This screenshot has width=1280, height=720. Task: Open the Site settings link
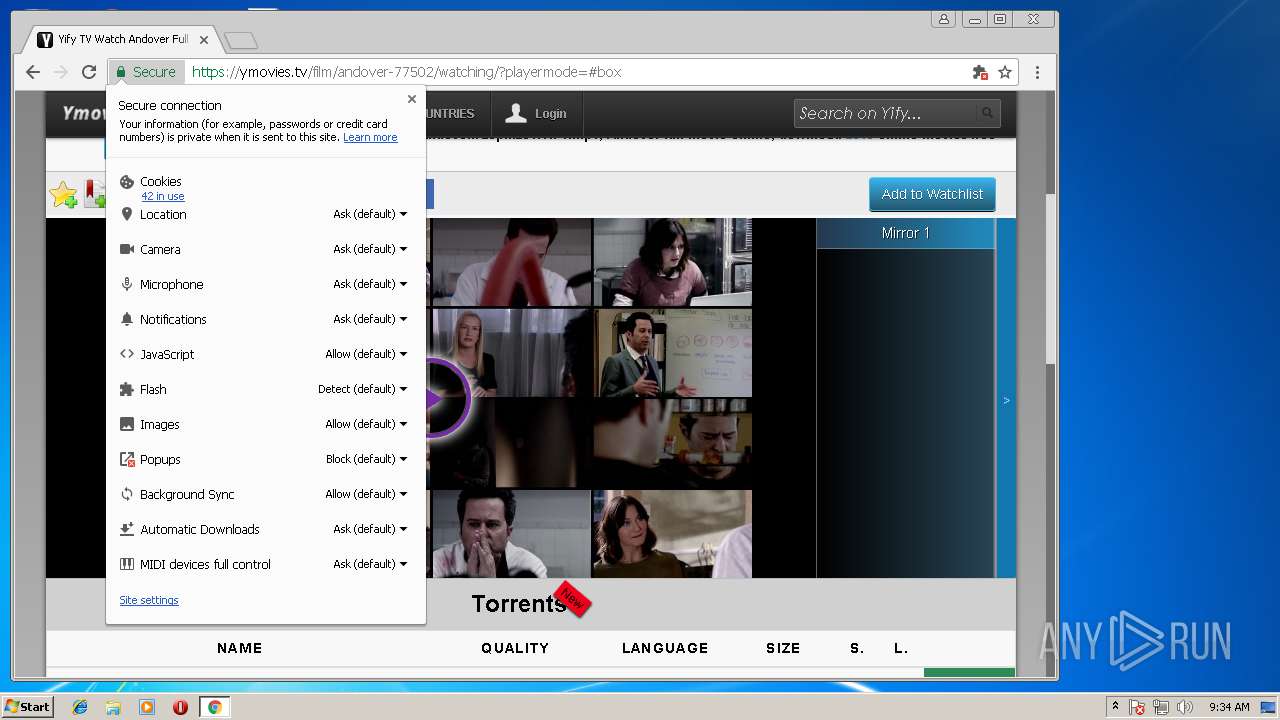pyautogui.click(x=149, y=600)
